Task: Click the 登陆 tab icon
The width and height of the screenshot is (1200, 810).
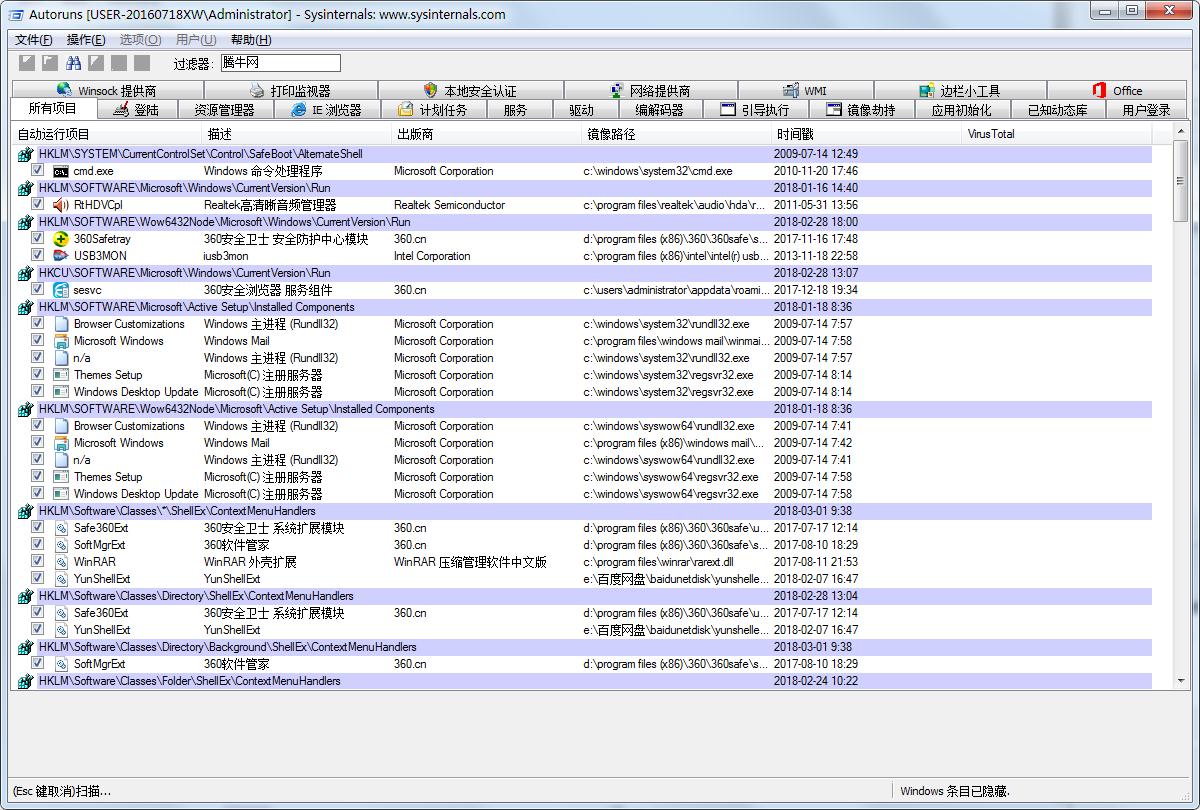Action: [x=121, y=109]
